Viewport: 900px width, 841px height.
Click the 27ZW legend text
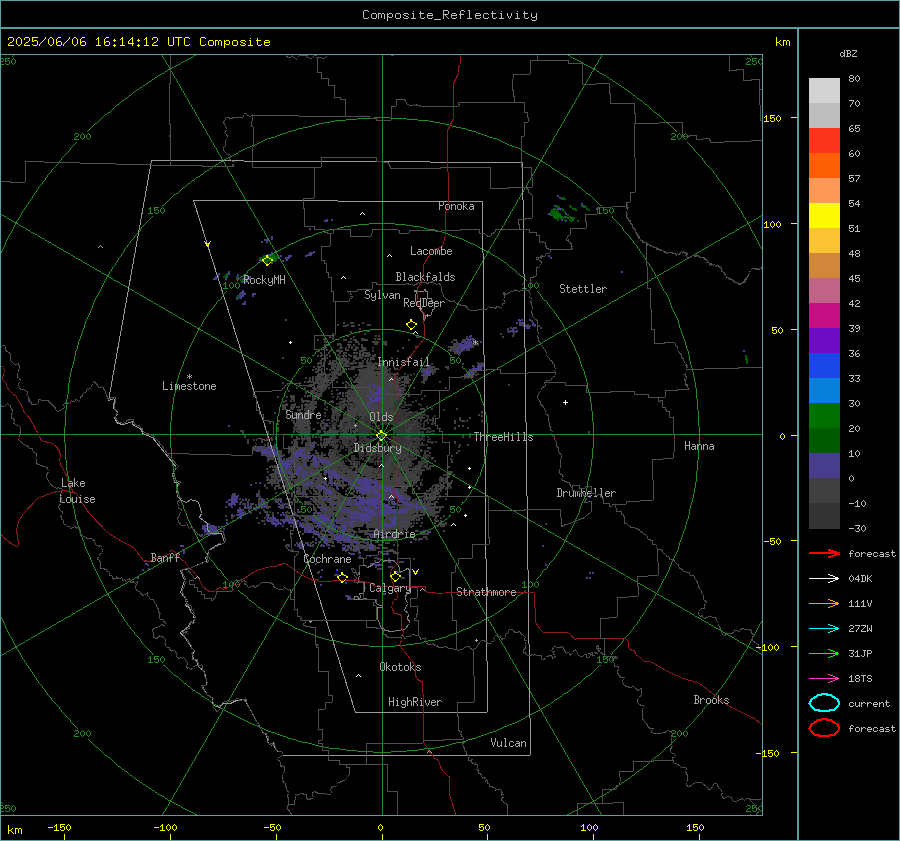tap(860, 629)
